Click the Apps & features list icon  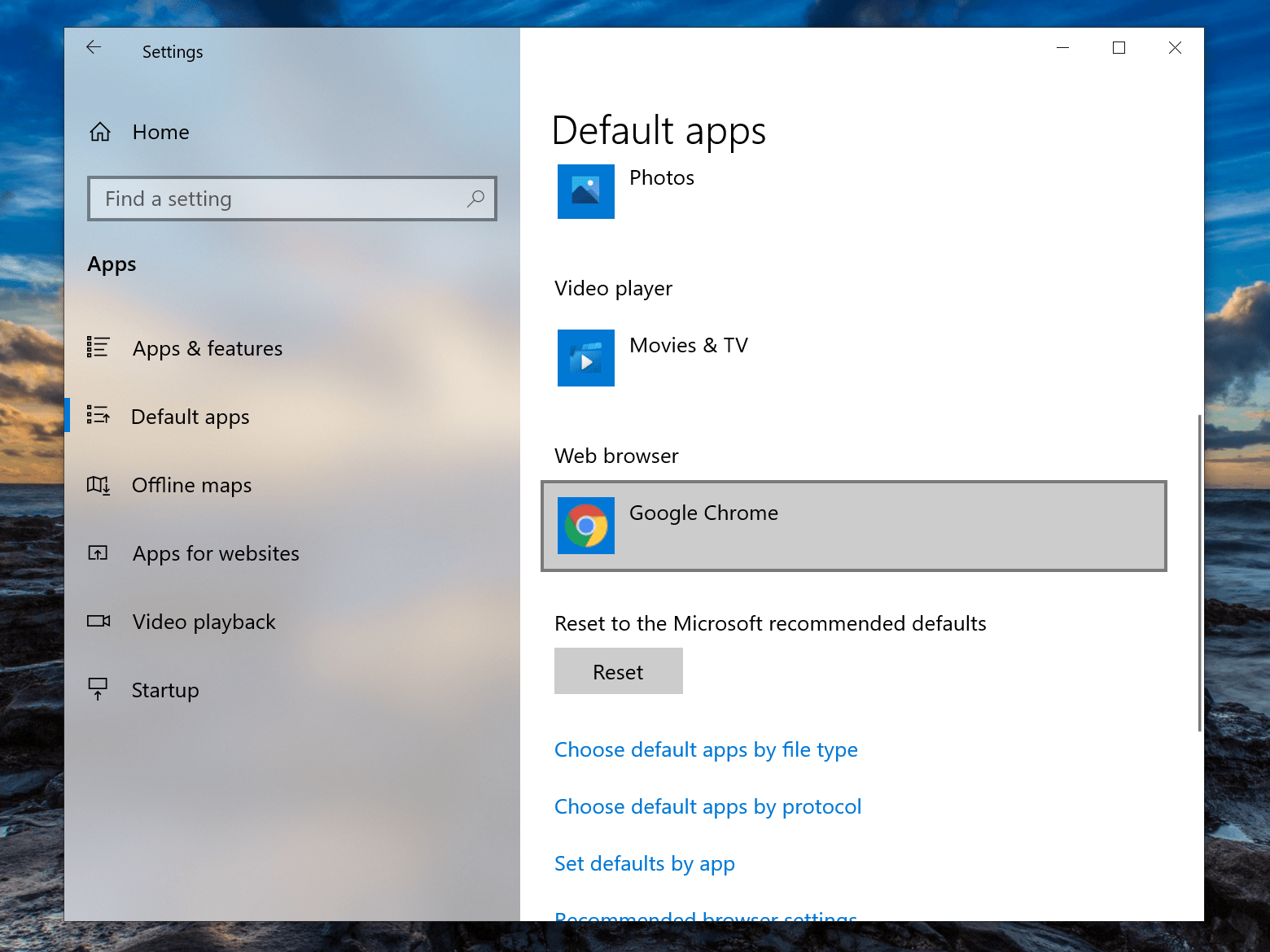(98, 347)
